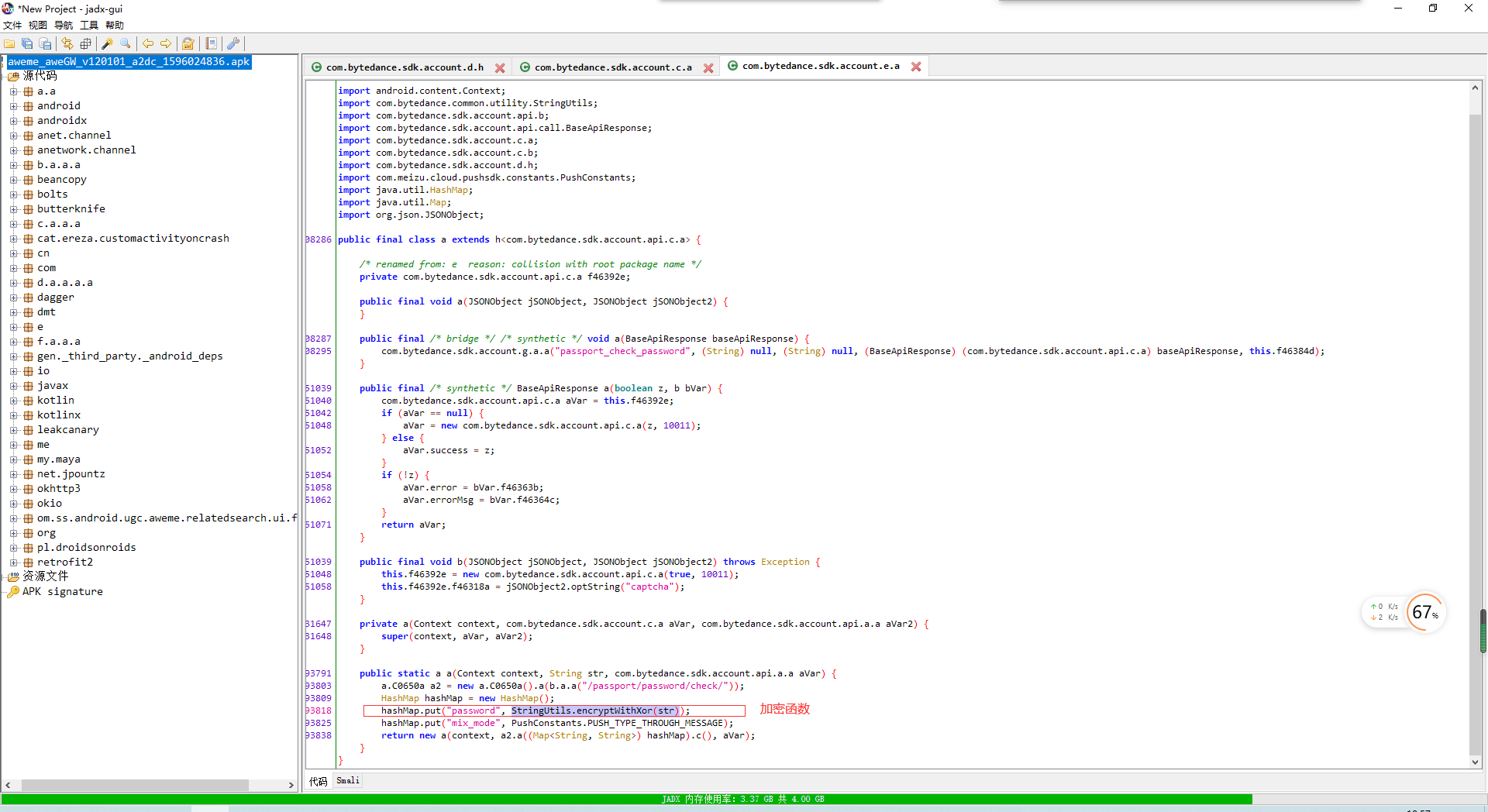Viewport: 1488px width, 812px height.
Task: Click the editor scrollbar up arrow
Action: point(1476,88)
